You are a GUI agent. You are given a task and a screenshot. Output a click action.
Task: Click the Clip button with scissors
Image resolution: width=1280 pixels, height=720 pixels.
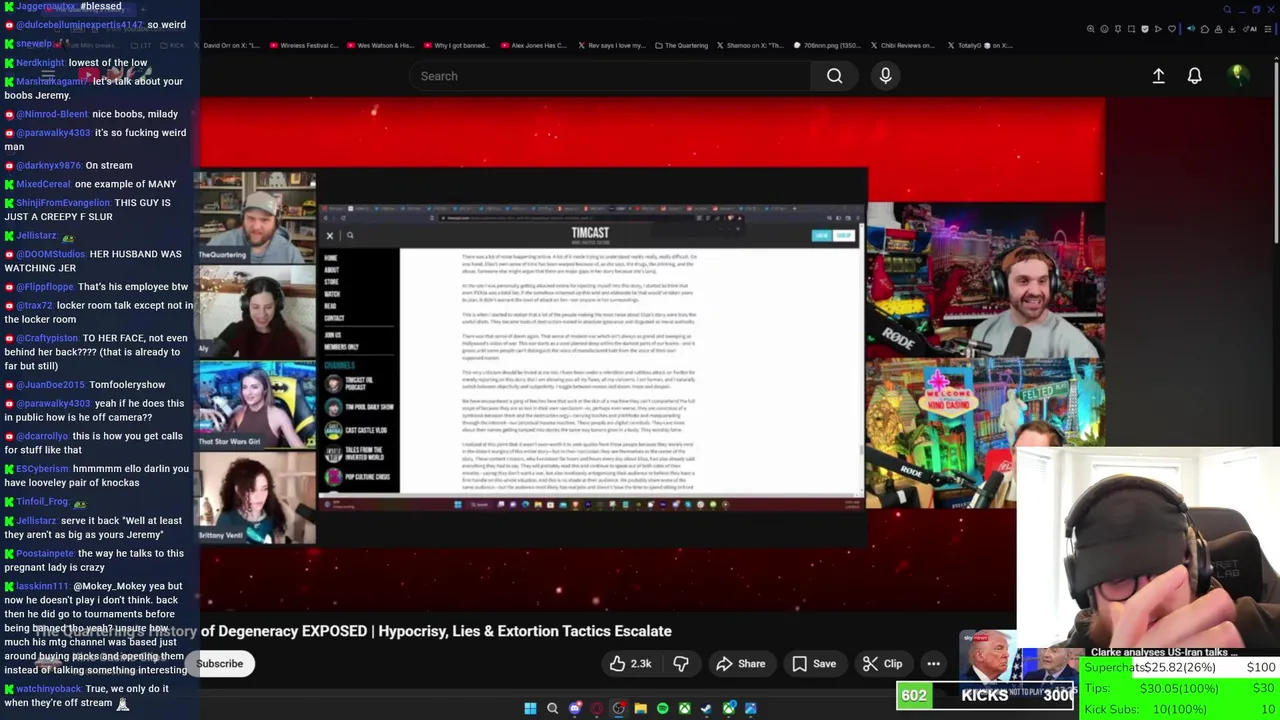point(882,664)
